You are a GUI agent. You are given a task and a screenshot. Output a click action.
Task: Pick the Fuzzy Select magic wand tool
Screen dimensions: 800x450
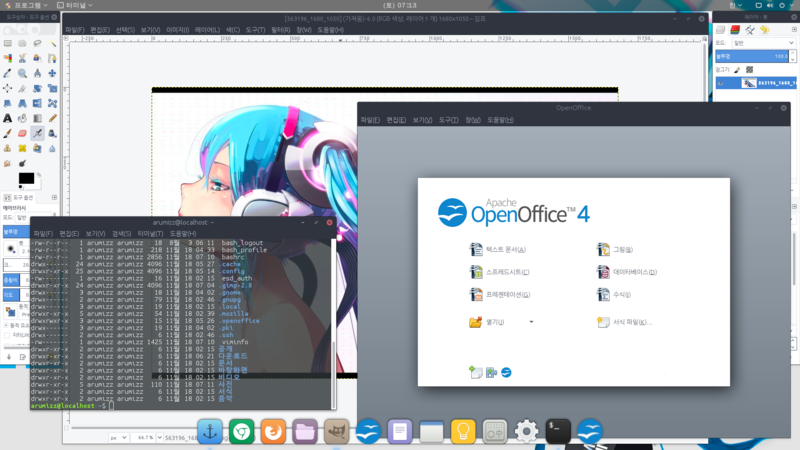point(52,43)
